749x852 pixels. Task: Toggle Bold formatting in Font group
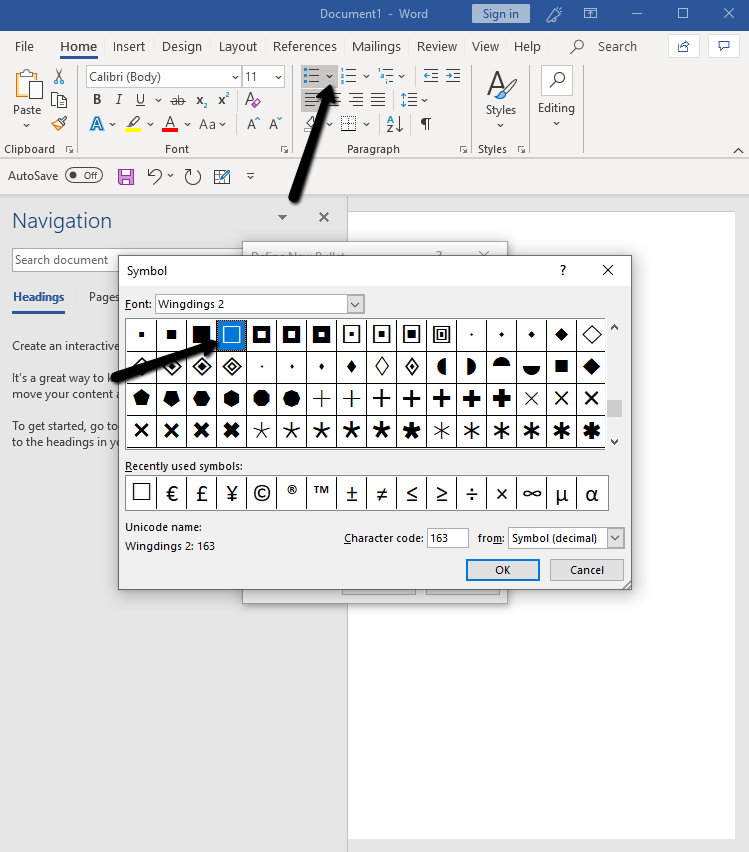[x=97, y=99]
